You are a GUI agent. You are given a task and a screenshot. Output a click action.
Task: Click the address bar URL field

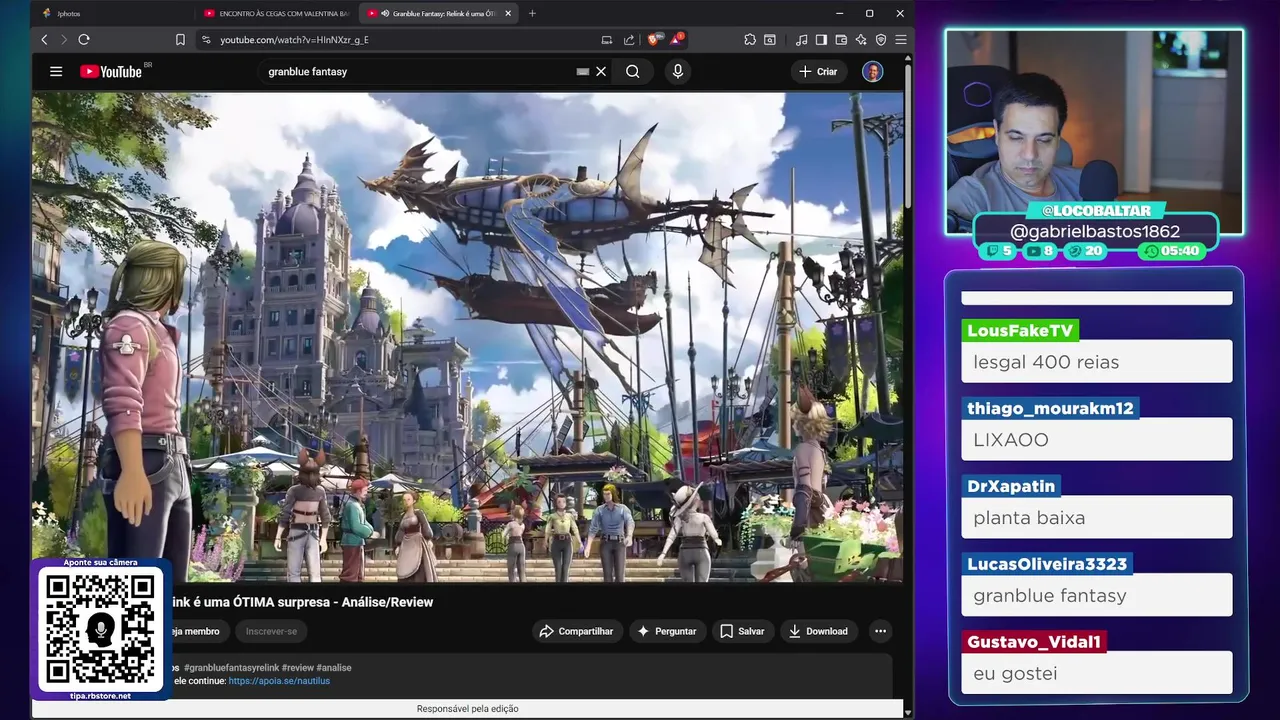(x=400, y=40)
